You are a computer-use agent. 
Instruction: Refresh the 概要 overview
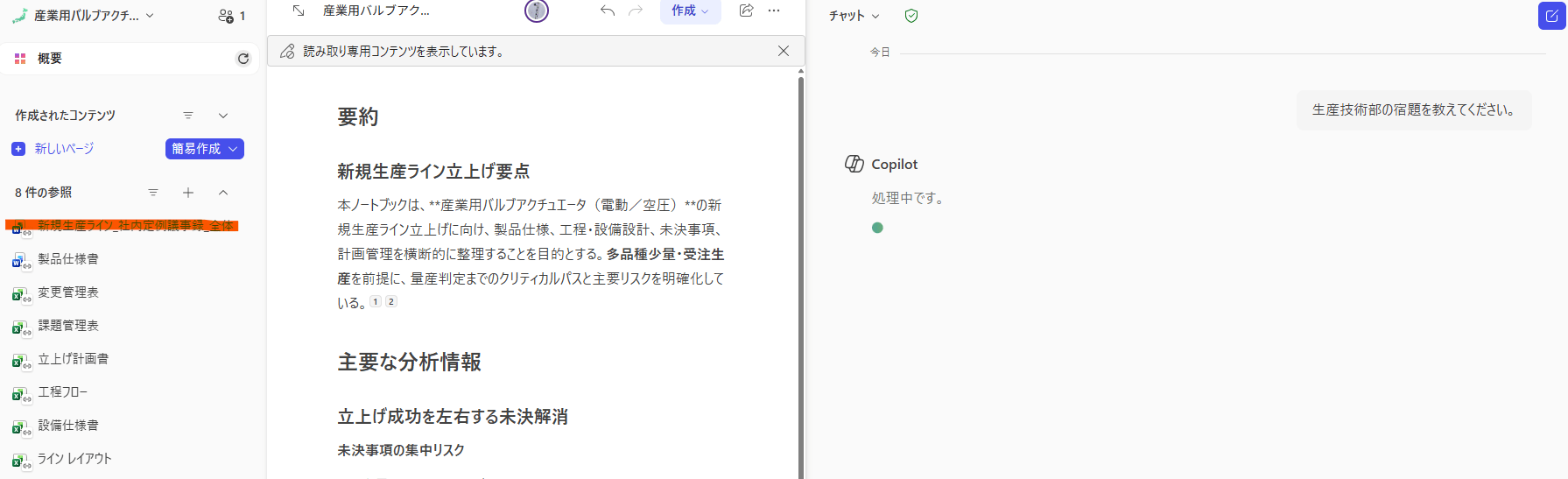click(x=243, y=59)
